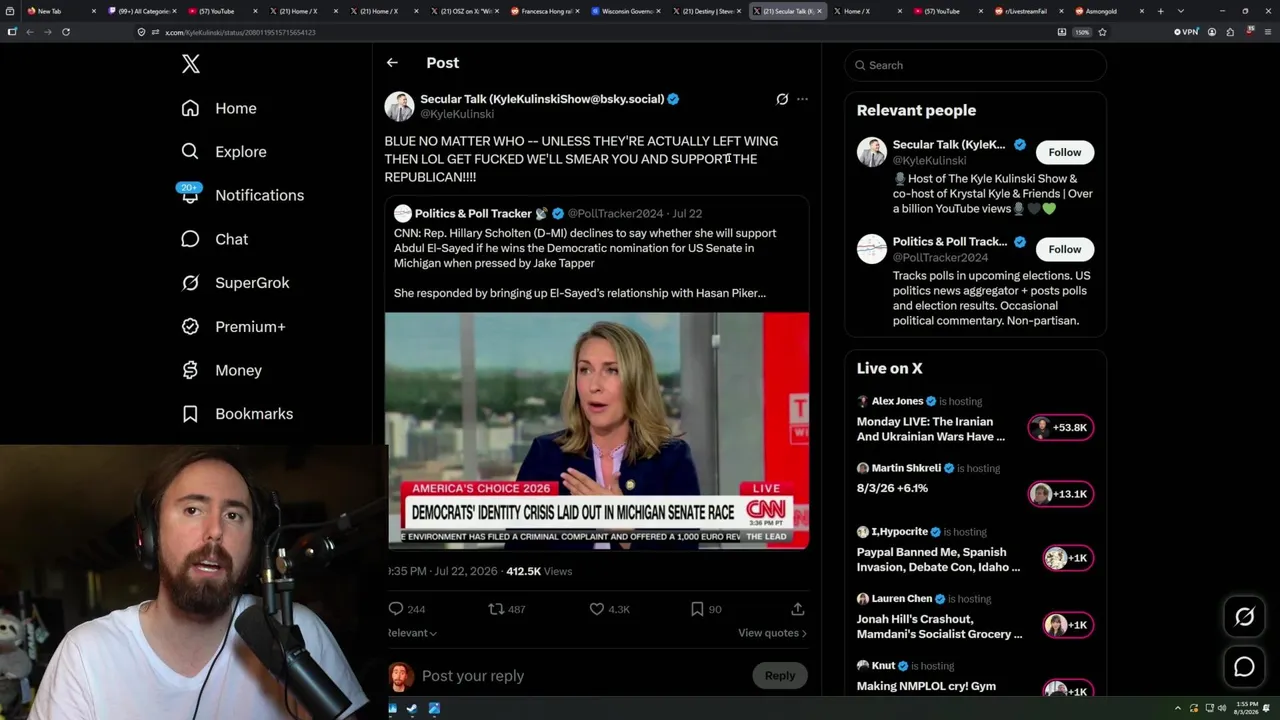Open a new browser tab with plus
1280x720 pixels.
click(x=1160, y=11)
